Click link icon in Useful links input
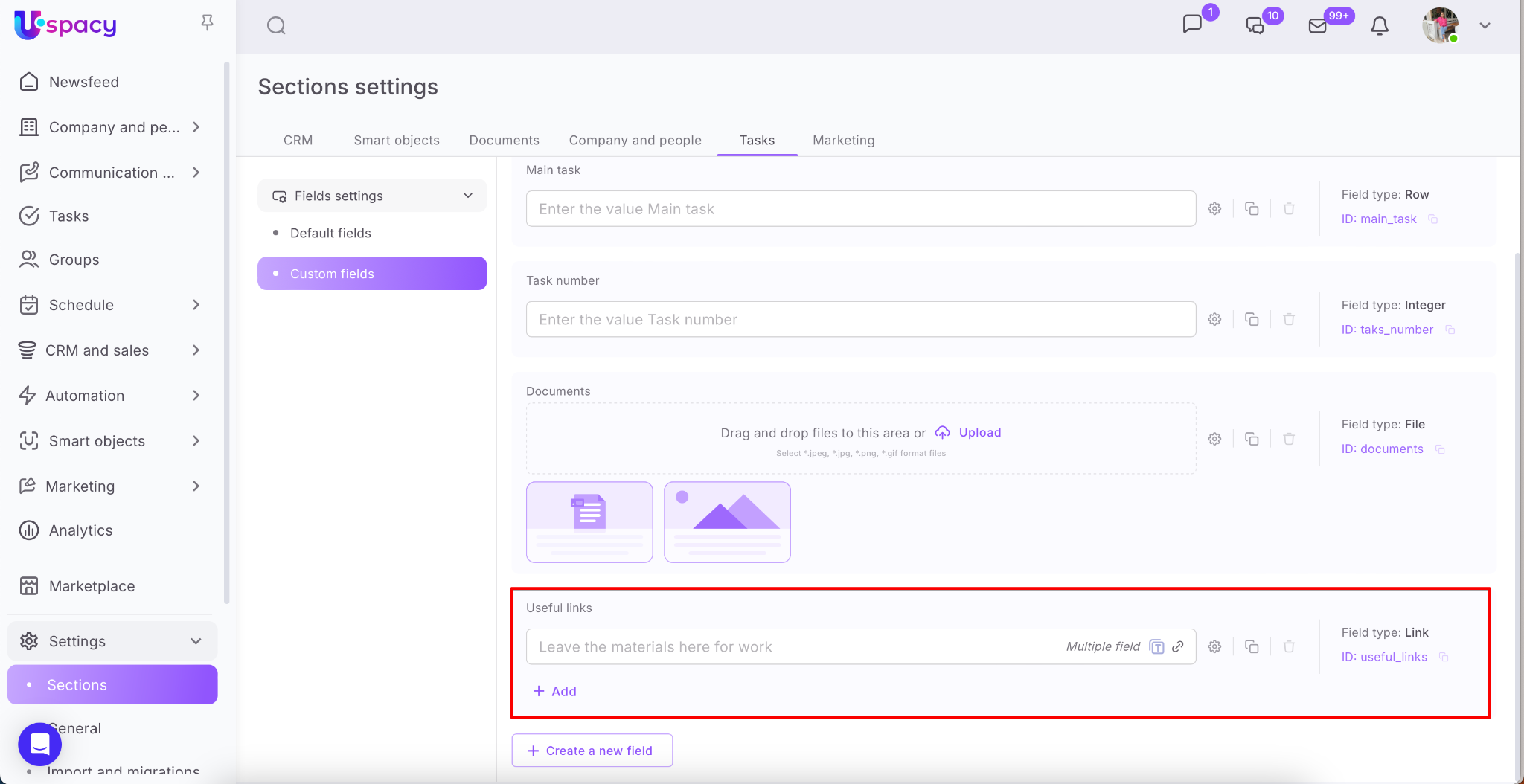Screen dimensions: 1524x784 click(x=1178, y=646)
